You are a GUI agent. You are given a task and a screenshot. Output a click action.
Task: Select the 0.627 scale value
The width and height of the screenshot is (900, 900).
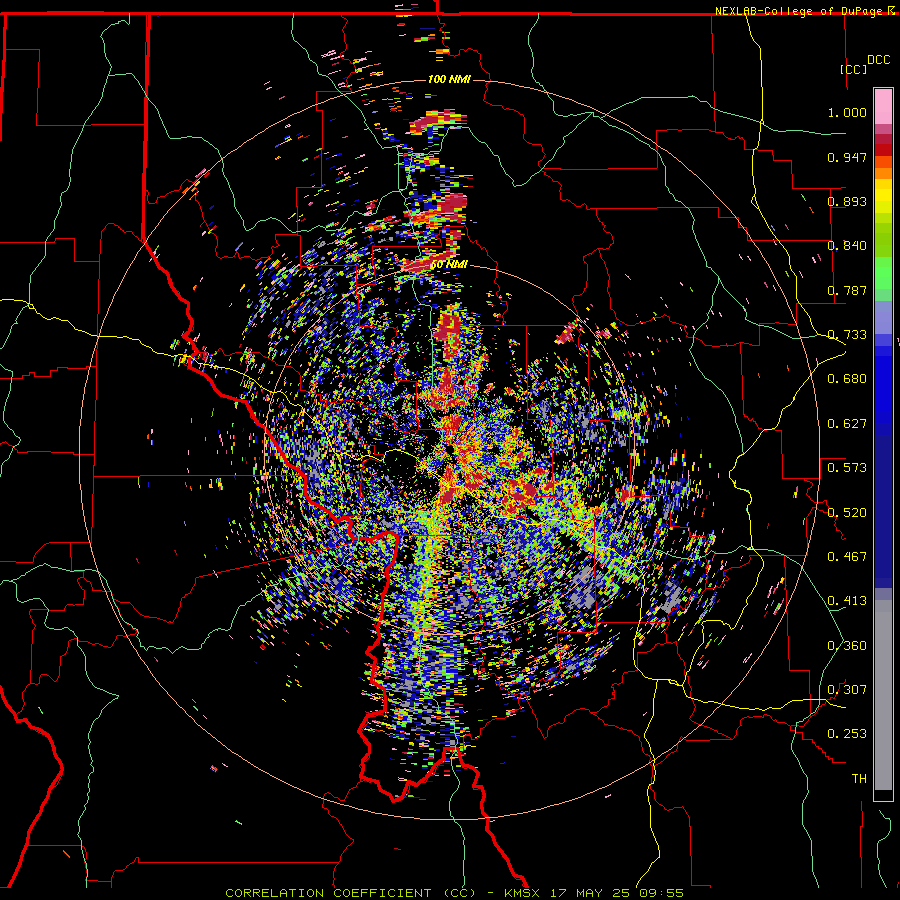[x=847, y=424]
